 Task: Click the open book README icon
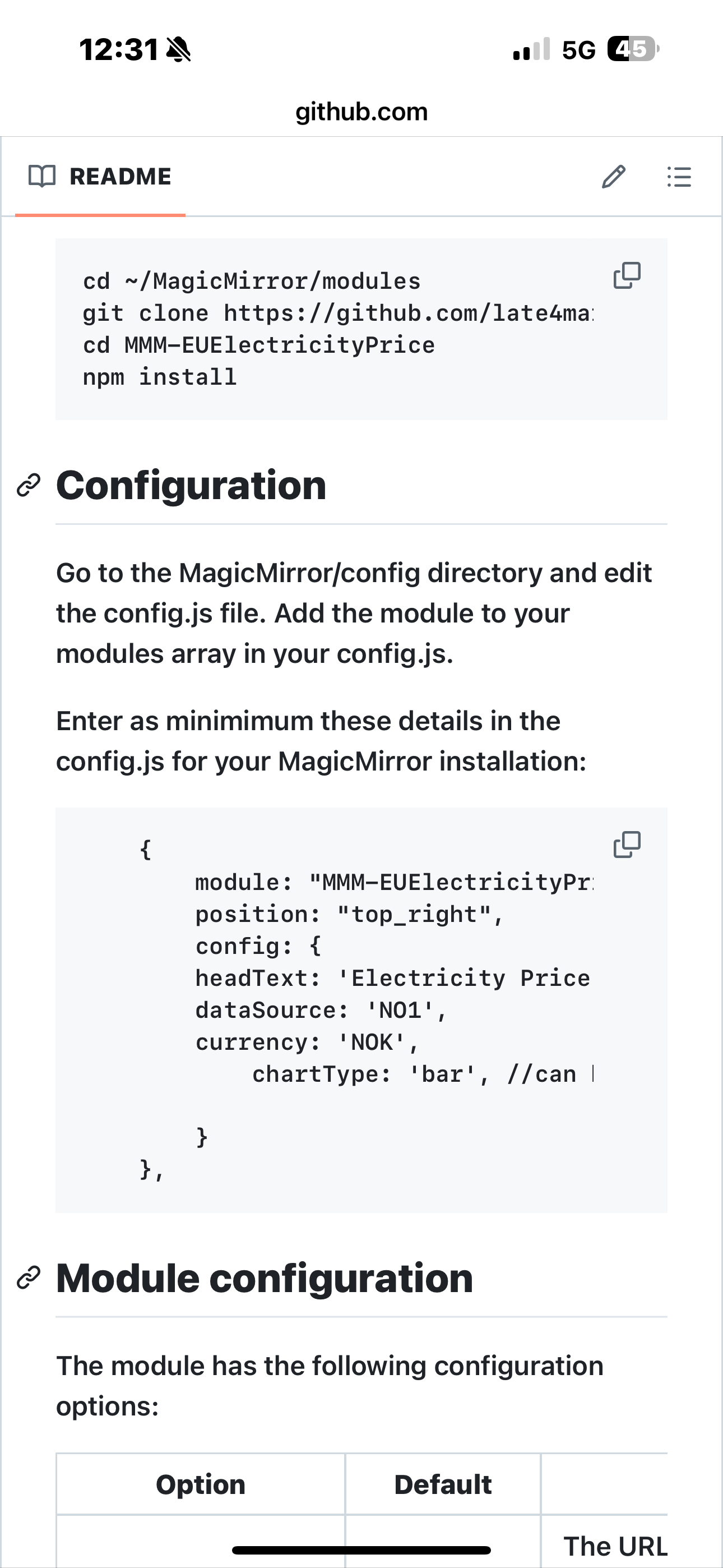point(42,177)
